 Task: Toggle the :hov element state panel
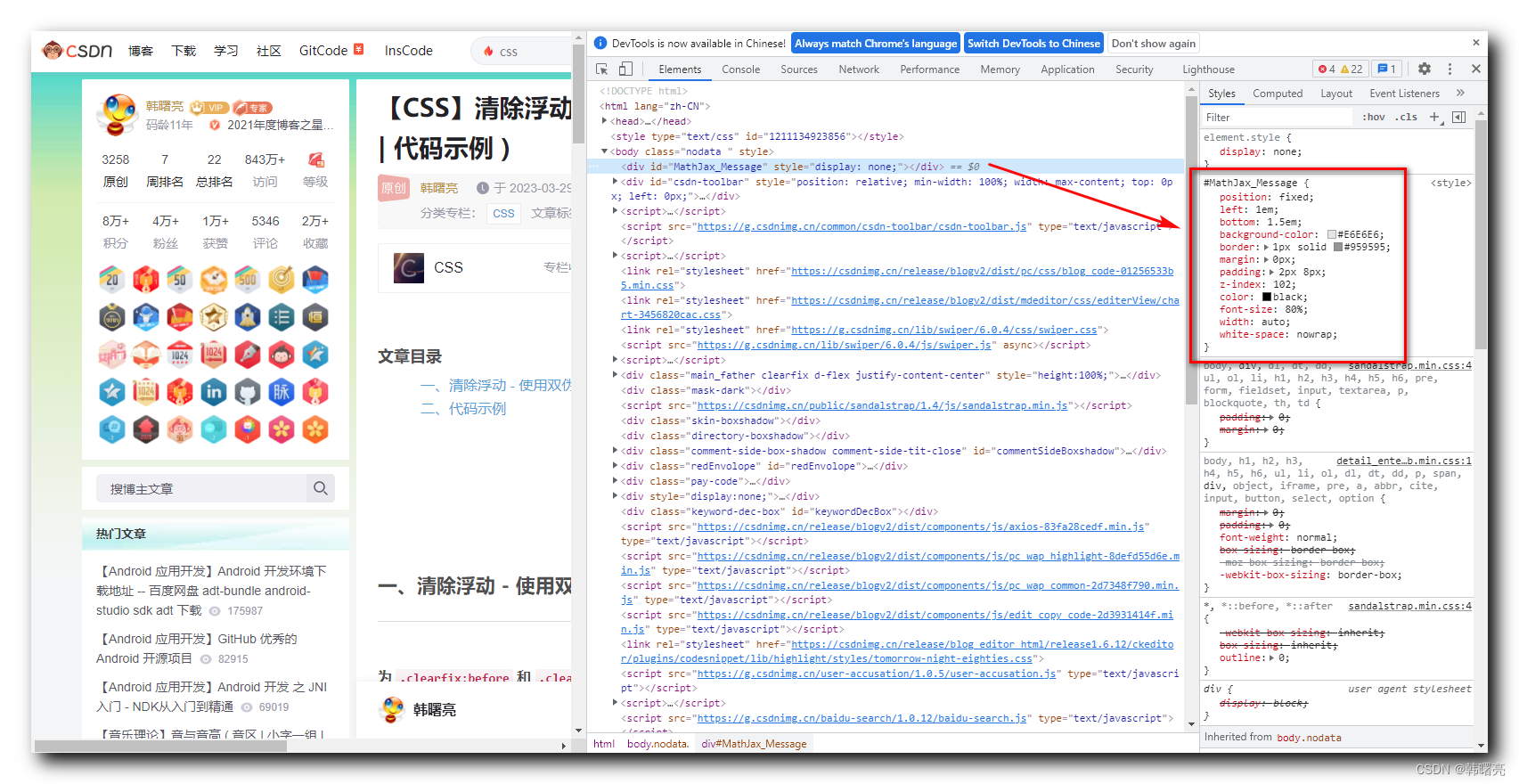(x=1373, y=117)
